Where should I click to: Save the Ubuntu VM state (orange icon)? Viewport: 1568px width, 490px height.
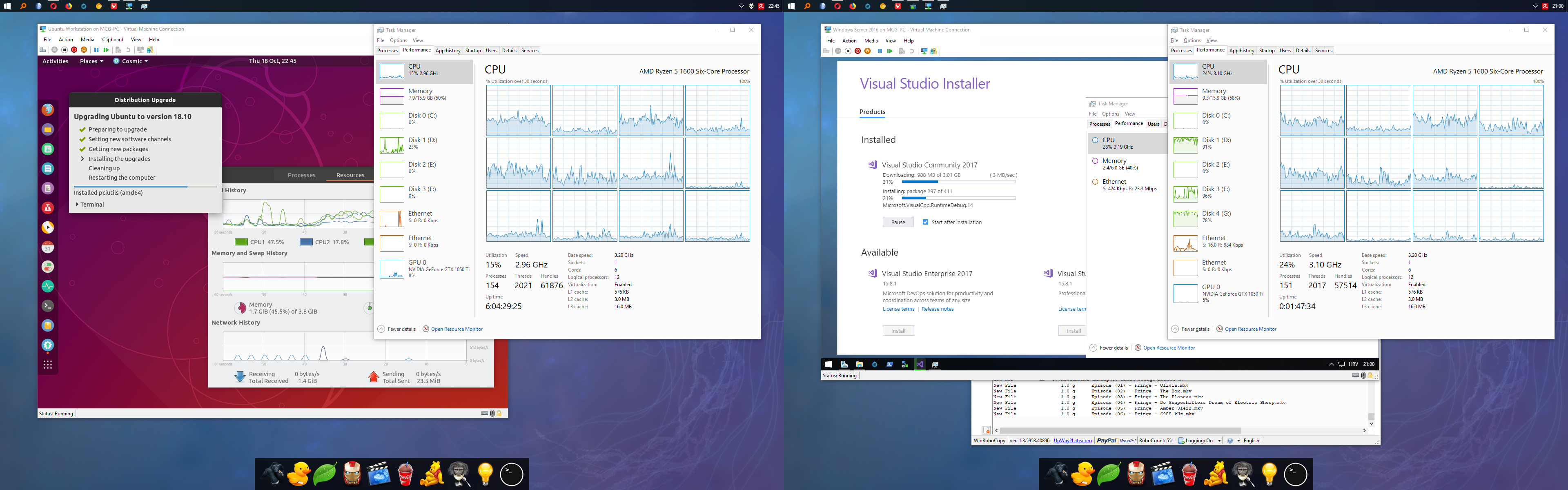(84, 50)
